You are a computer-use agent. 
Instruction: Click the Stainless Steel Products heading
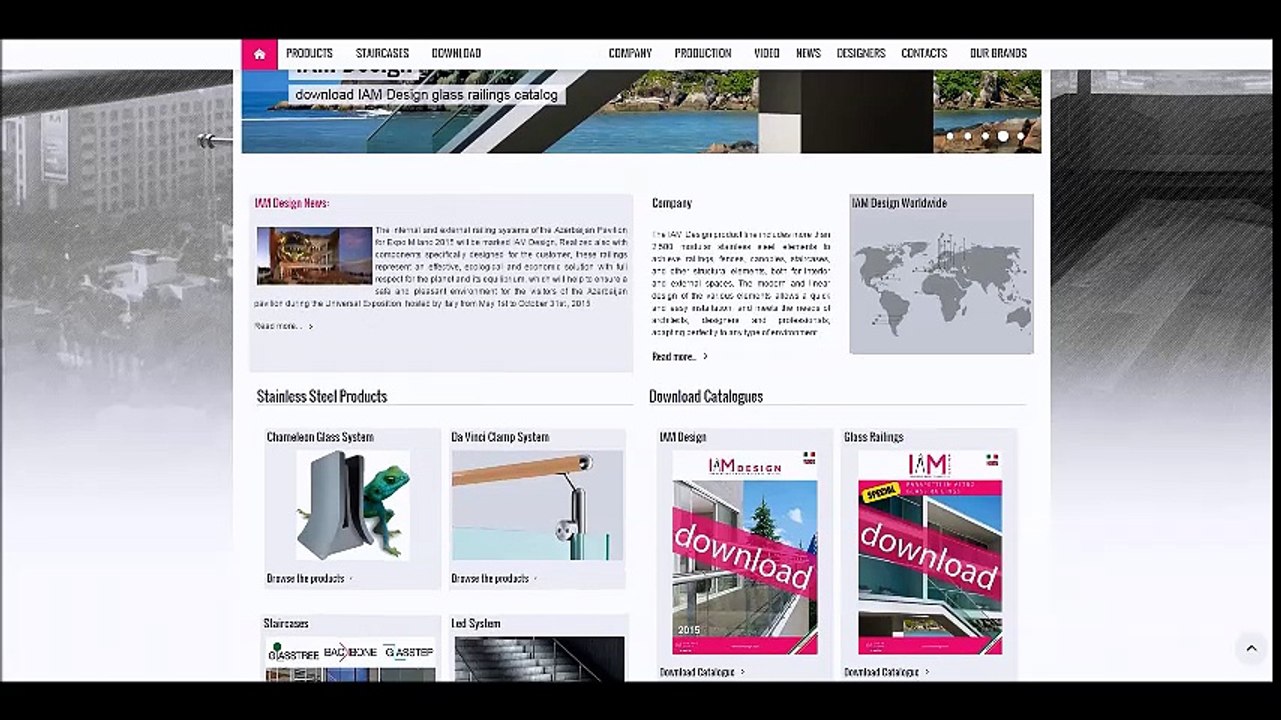point(322,397)
